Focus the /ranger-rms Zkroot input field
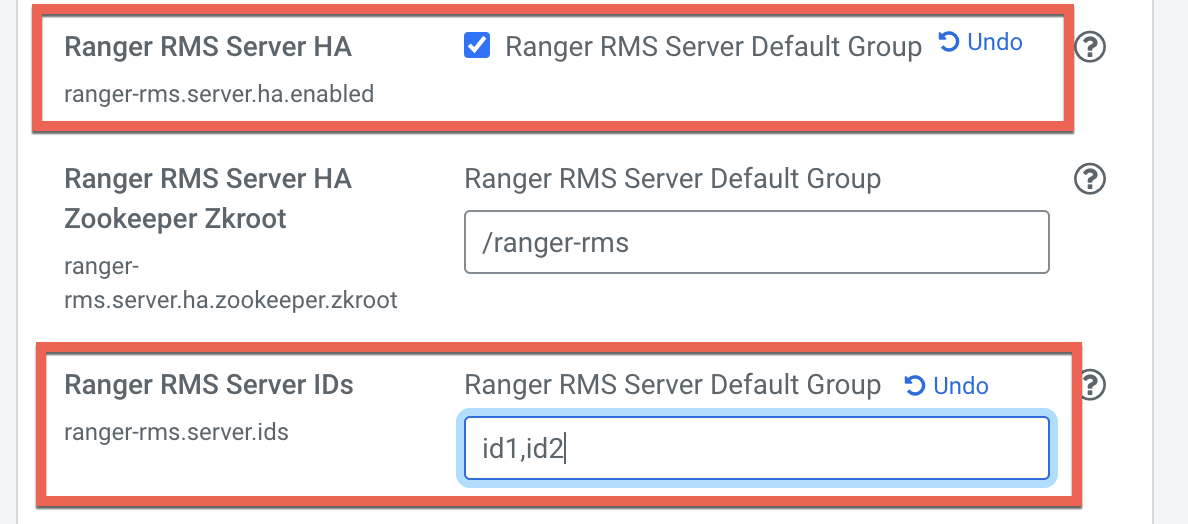Viewport: 1188px width, 524px height. point(756,242)
